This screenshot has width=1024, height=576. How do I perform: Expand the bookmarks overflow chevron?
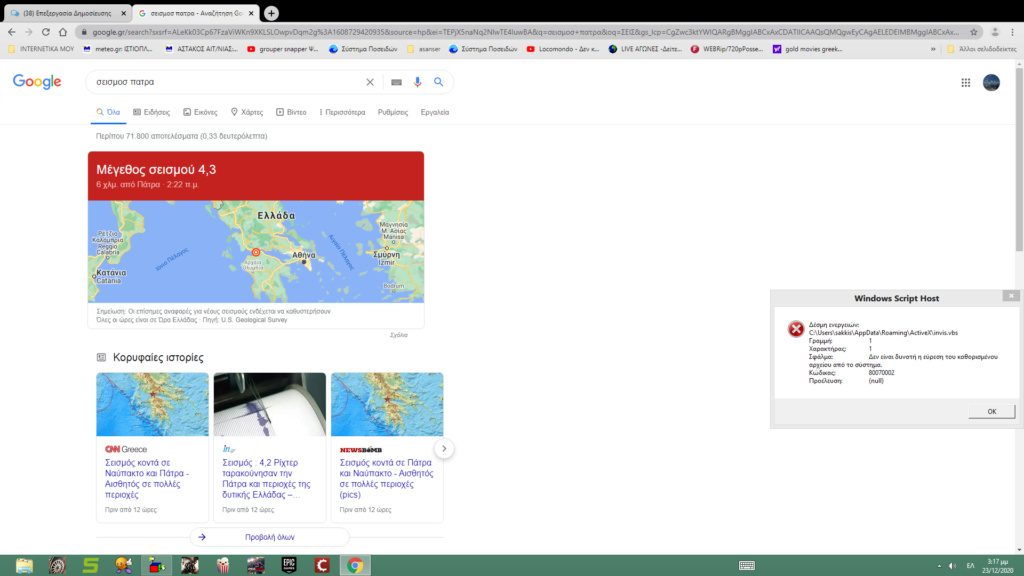point(933,49)
